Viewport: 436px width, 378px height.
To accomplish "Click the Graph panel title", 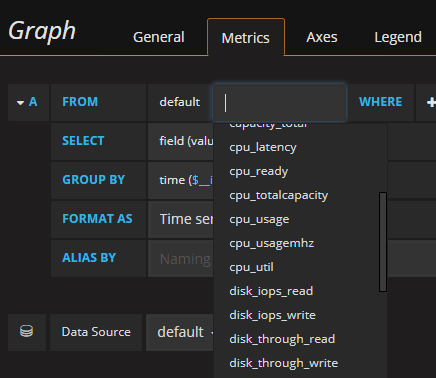I will tap(42, 32).
